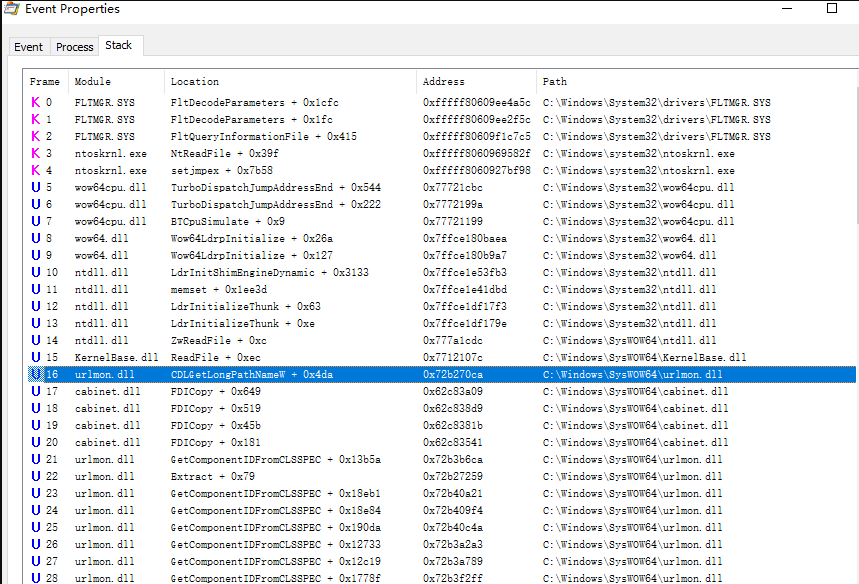Sort by Frame column header
Screen dimensions: 859x584
[45, 82]
